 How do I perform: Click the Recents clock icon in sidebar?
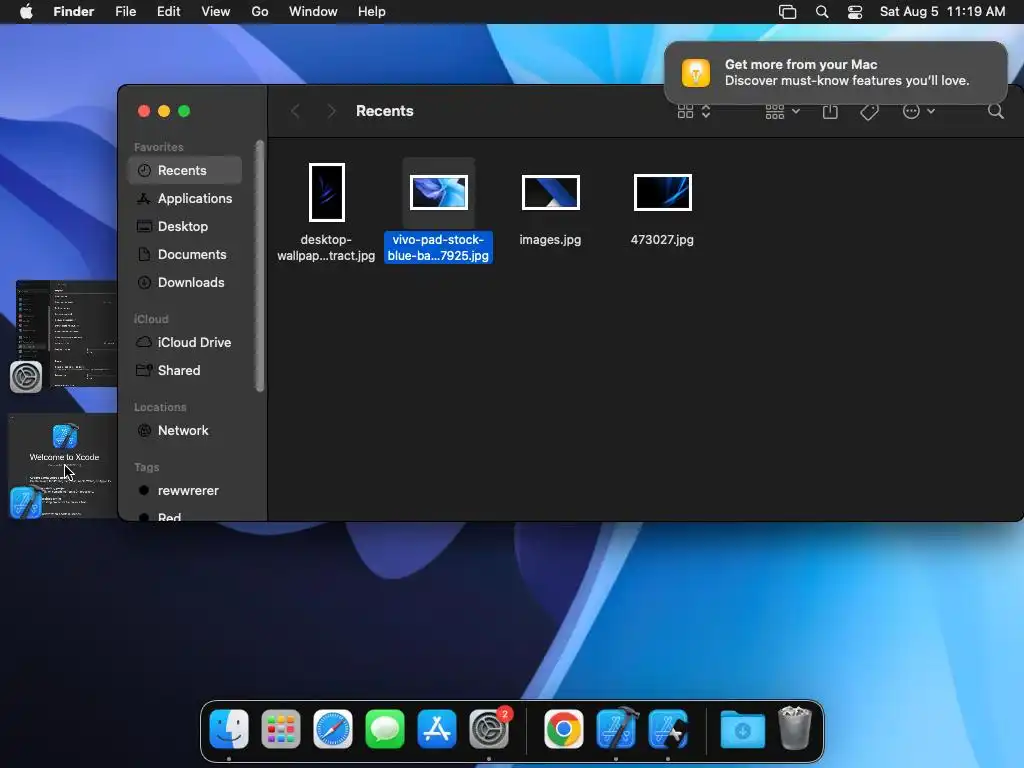click(x=144, y=170)
